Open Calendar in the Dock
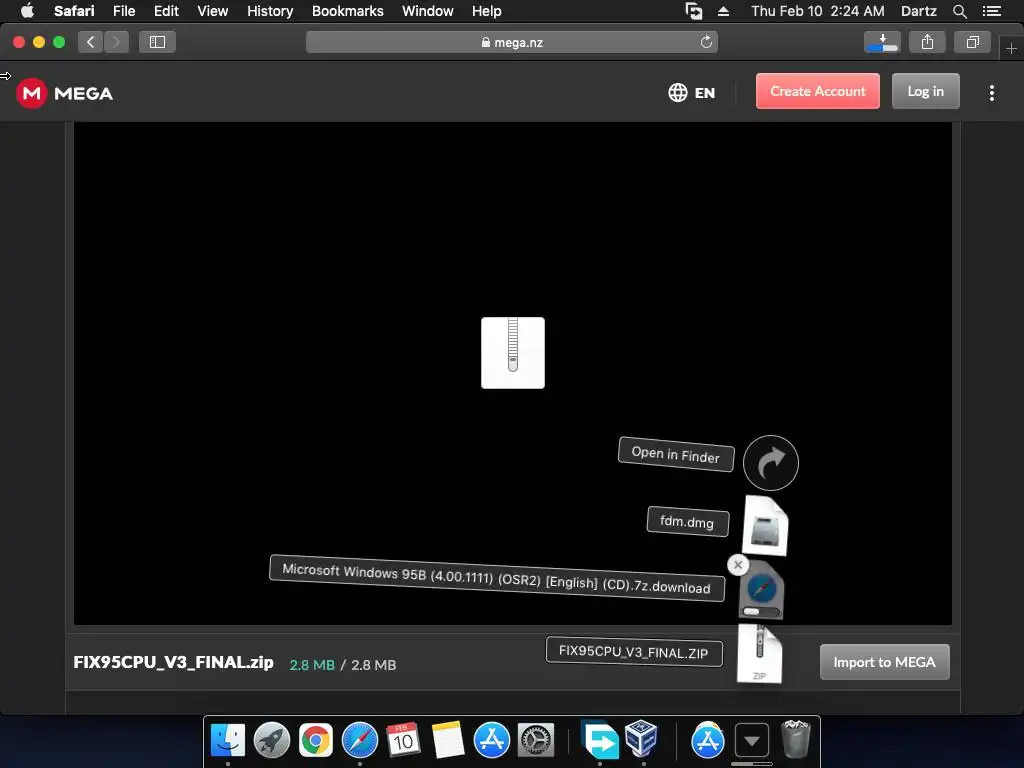The width and height of the screenshot is (1024, 768). [x=403, y=740]
